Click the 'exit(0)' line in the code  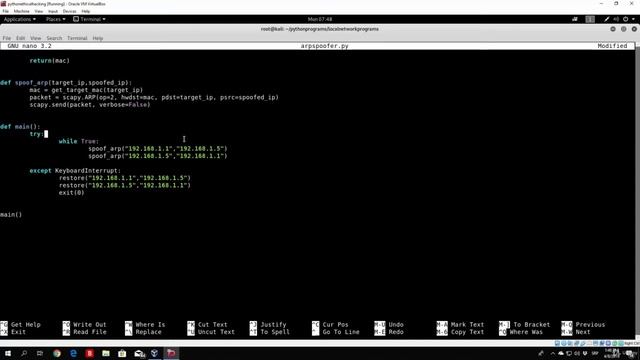coord(71,193)
